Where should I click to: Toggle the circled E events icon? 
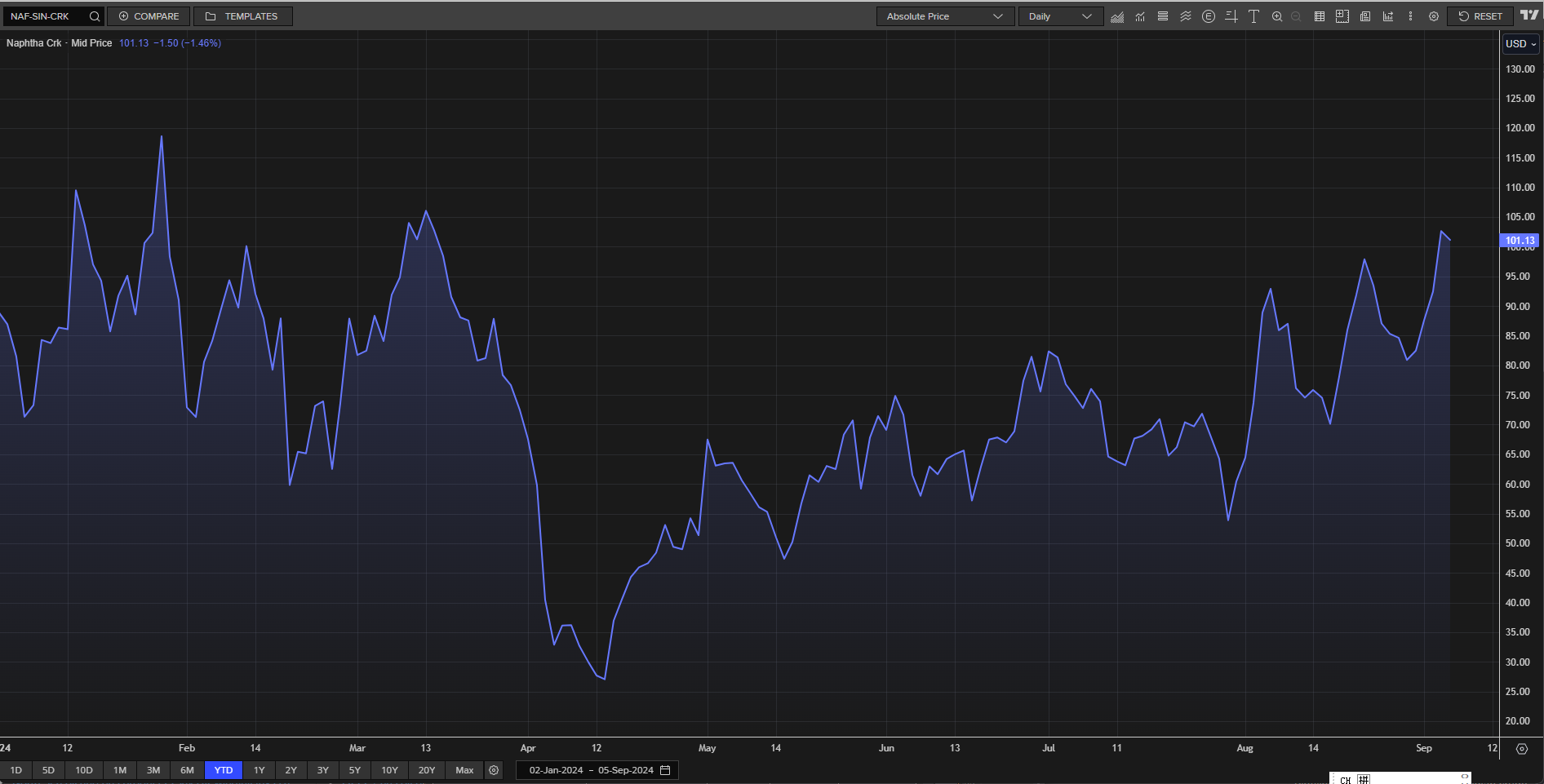click(x=1209, y=16)
